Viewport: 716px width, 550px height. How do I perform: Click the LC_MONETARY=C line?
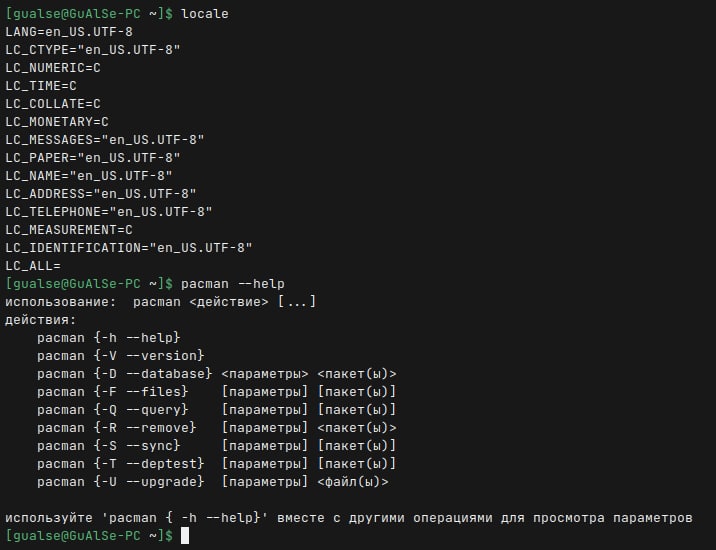[57, 121]
